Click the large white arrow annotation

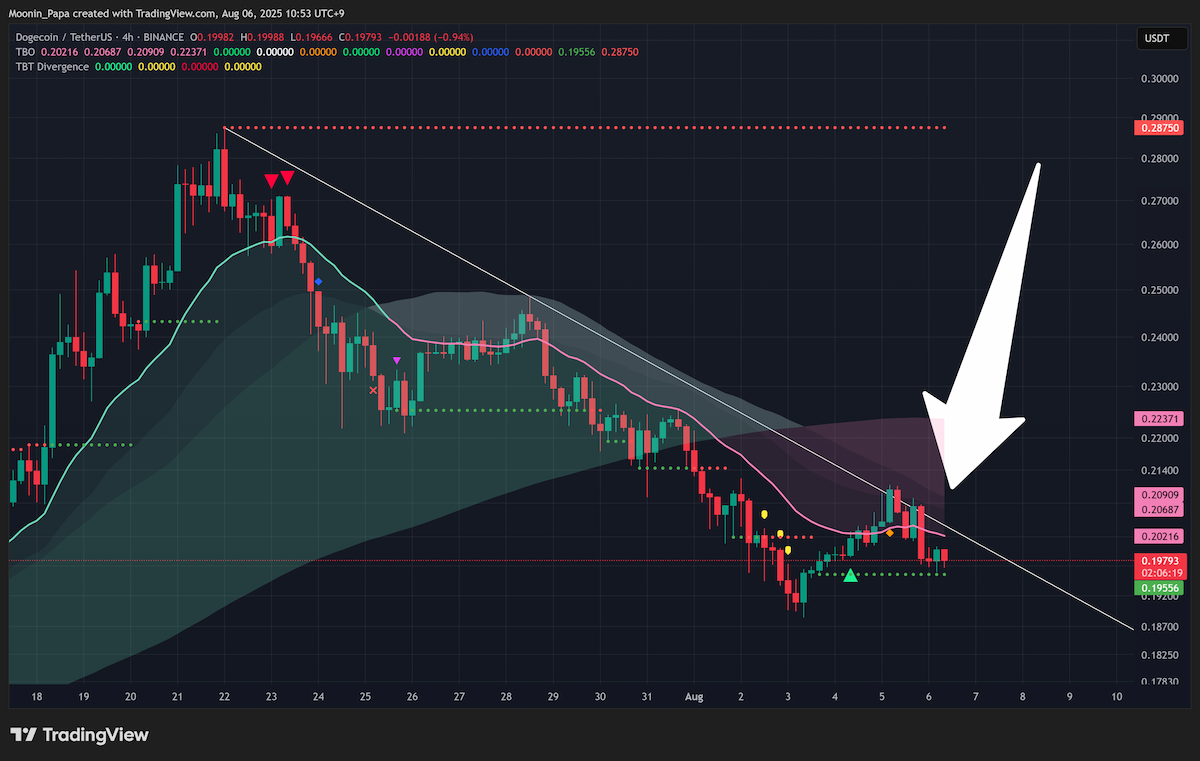coord(983,330)
